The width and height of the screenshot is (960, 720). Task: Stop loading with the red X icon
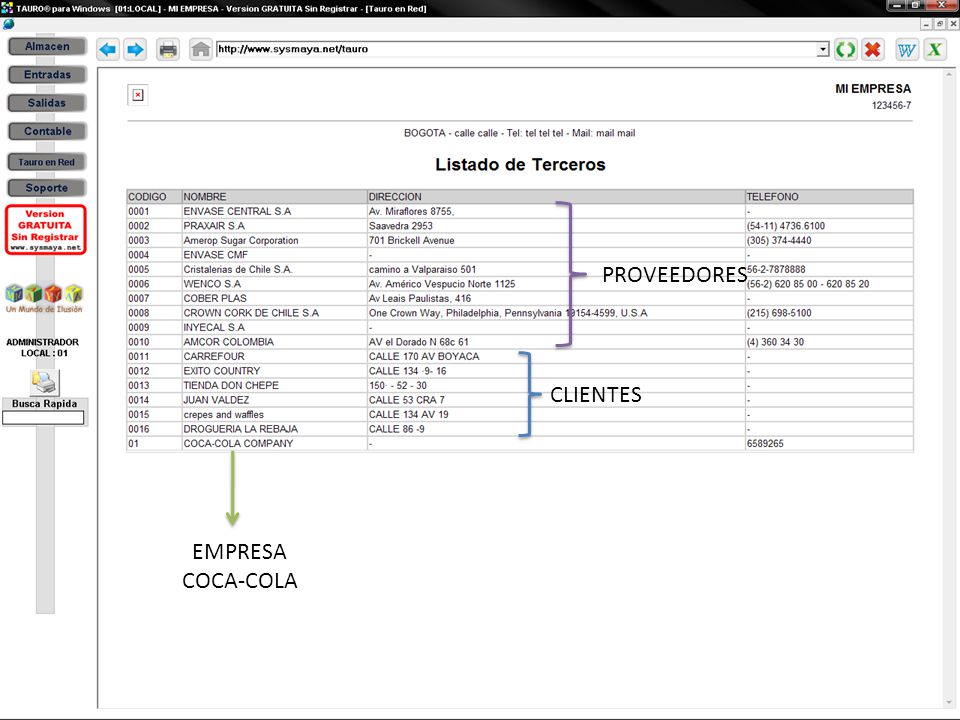pos(873,49)
